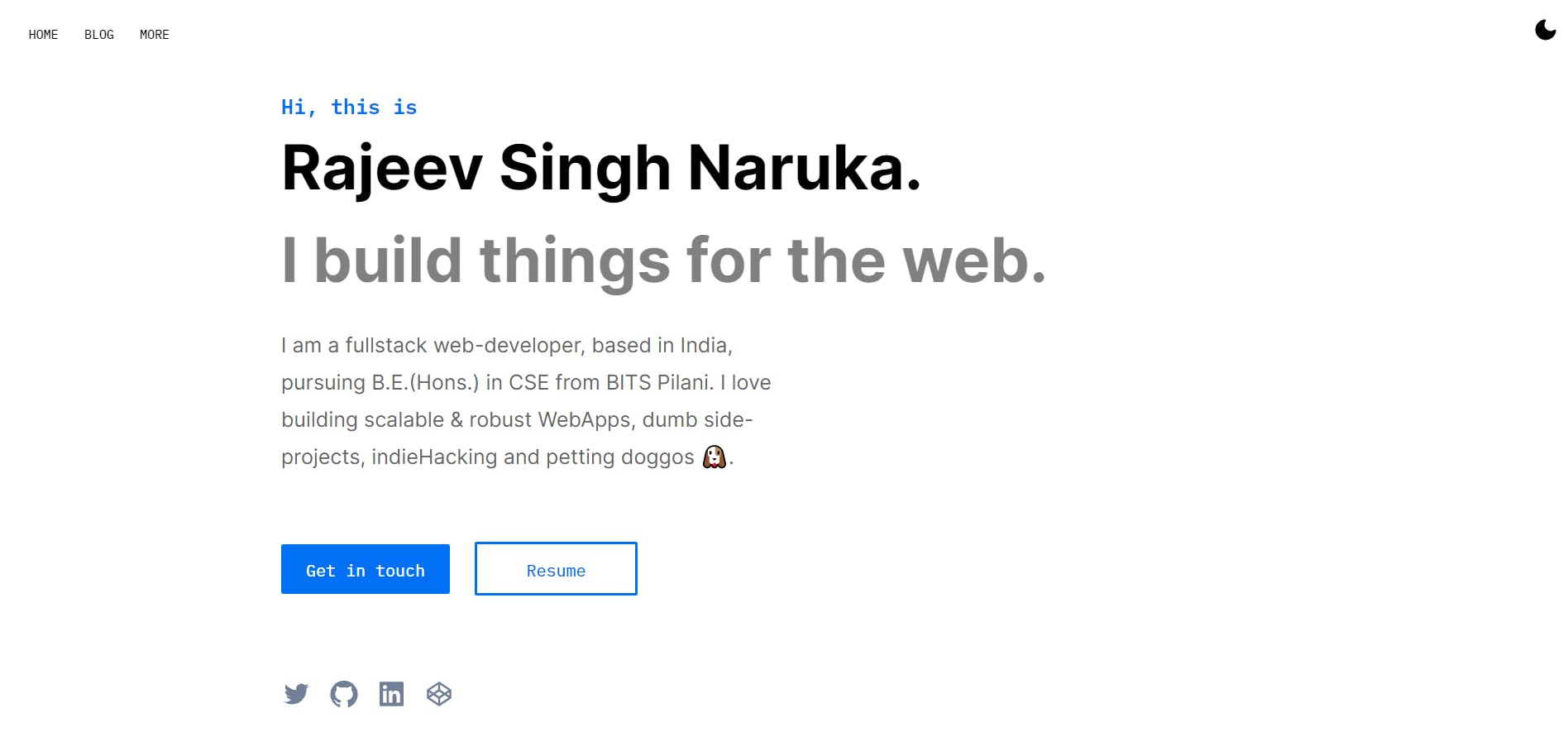Navigate to HOME in the navbar
Image resolution: width=1568 pixels, height=732 pixels.
(44, 35)
